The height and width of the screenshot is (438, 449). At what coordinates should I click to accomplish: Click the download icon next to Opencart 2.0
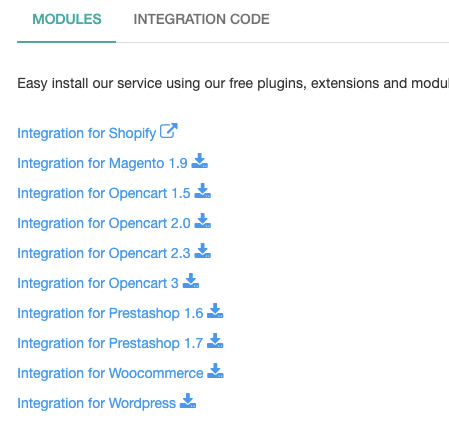203,221
